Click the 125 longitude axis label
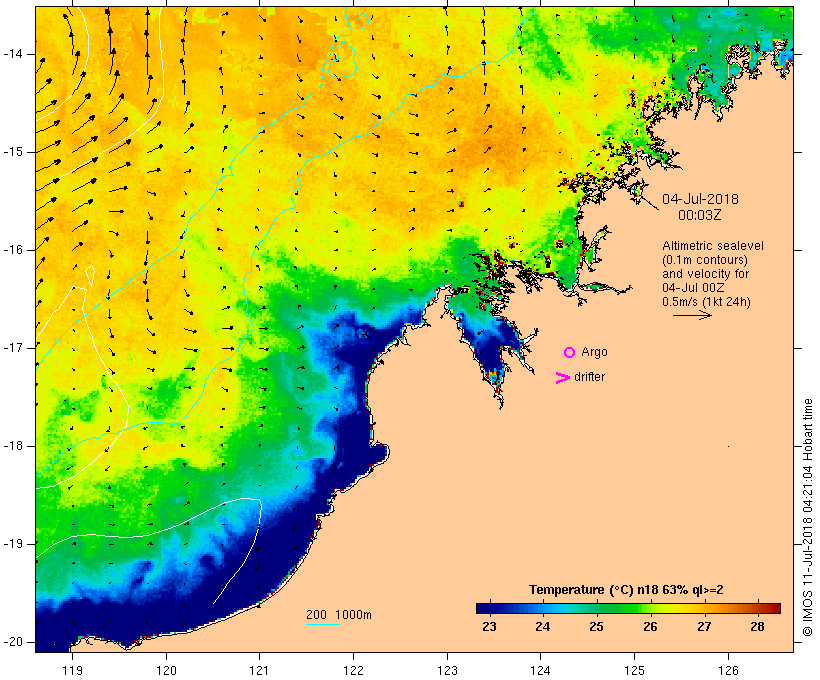 click(635, 671)
